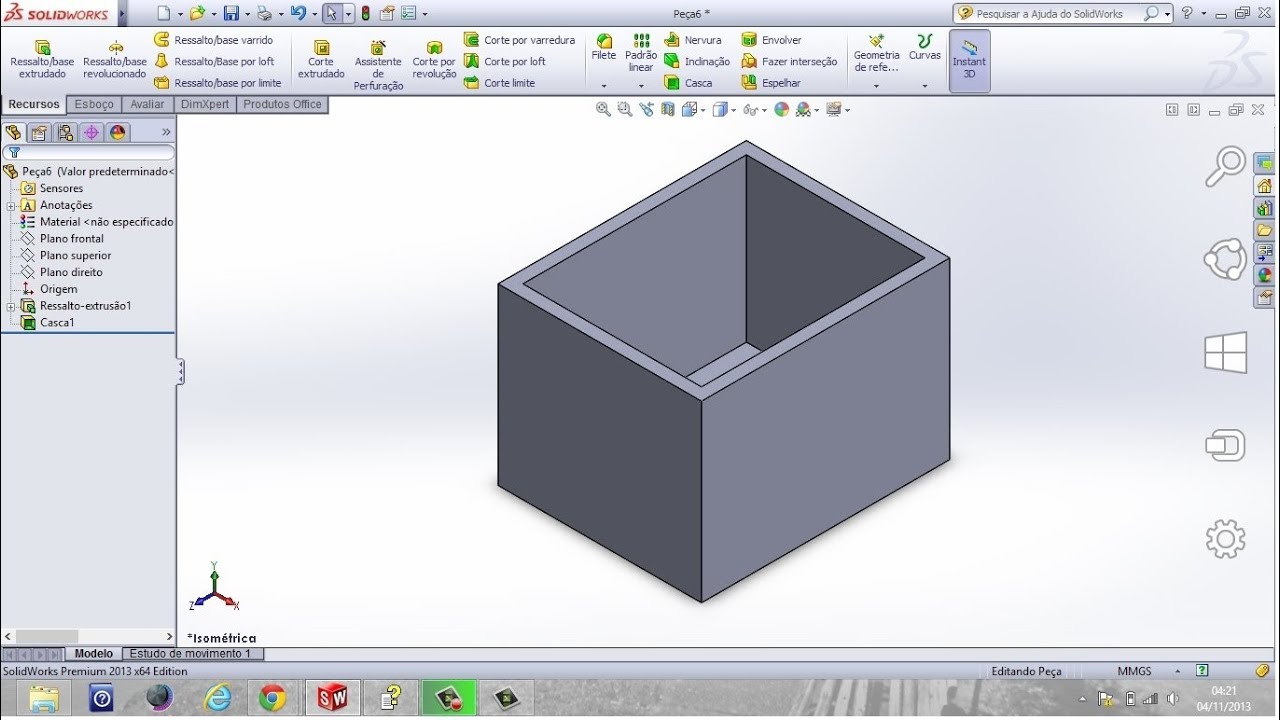
Task: Click the Undo icon
Action: (x=297, y=13)
